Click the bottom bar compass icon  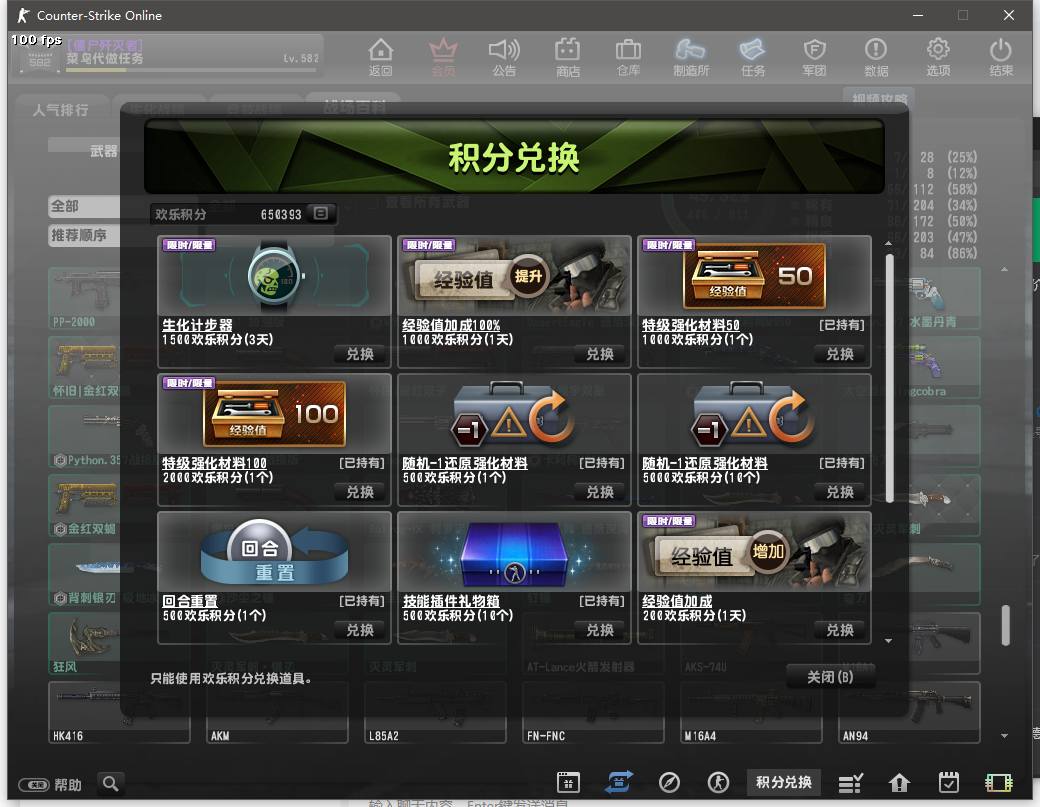coord(669,782)
